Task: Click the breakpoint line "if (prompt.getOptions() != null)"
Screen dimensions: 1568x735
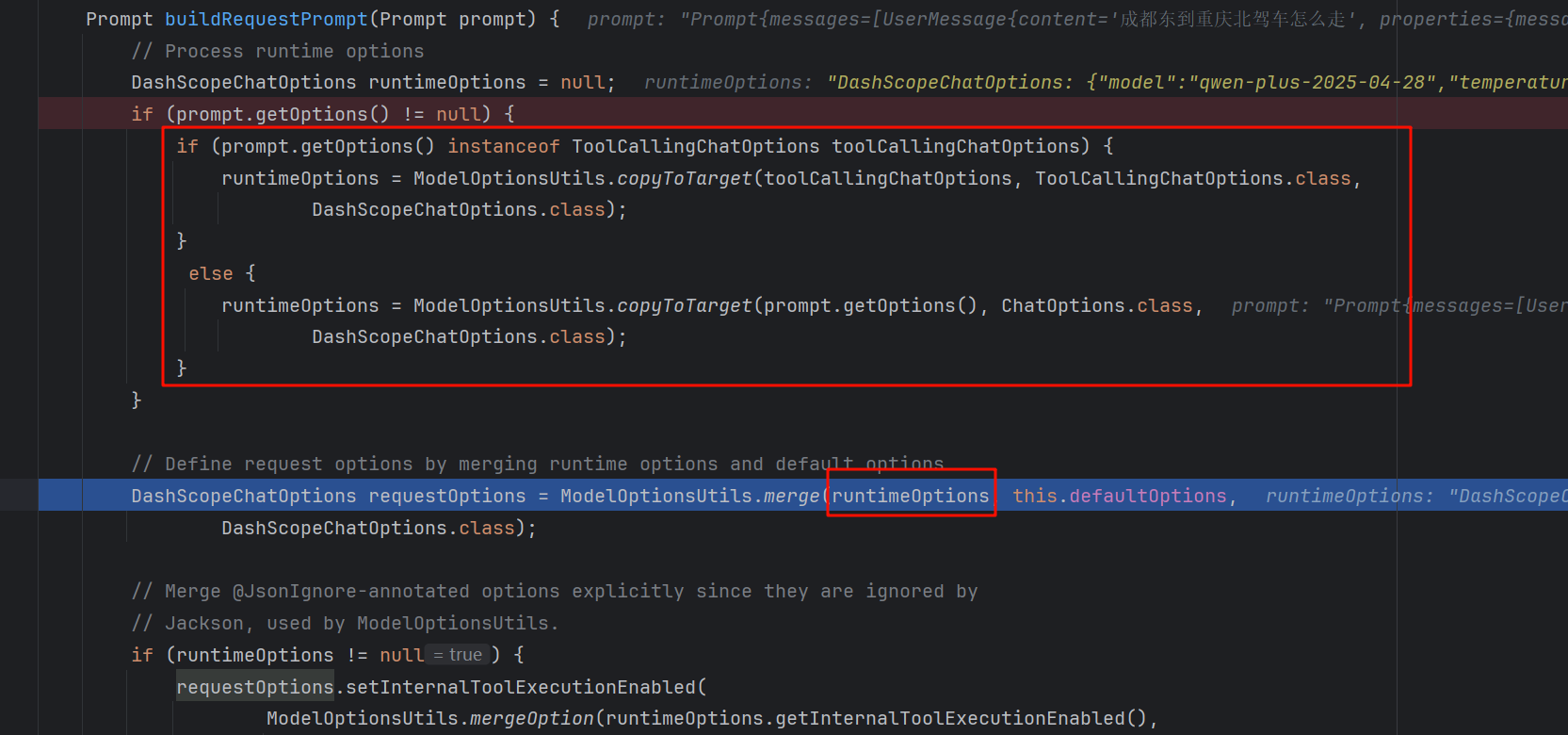Action: 323,114
